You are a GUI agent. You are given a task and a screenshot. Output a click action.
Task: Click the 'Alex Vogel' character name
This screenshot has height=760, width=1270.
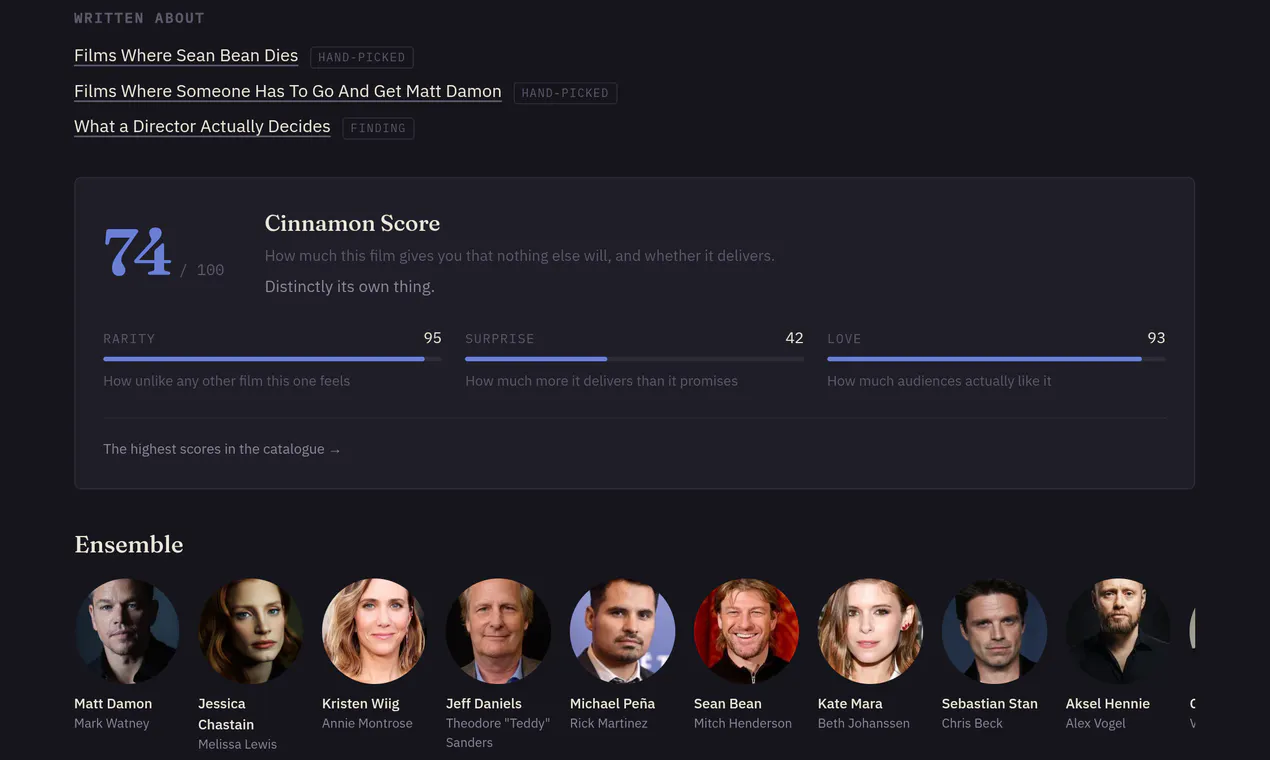click(1096, 723)
